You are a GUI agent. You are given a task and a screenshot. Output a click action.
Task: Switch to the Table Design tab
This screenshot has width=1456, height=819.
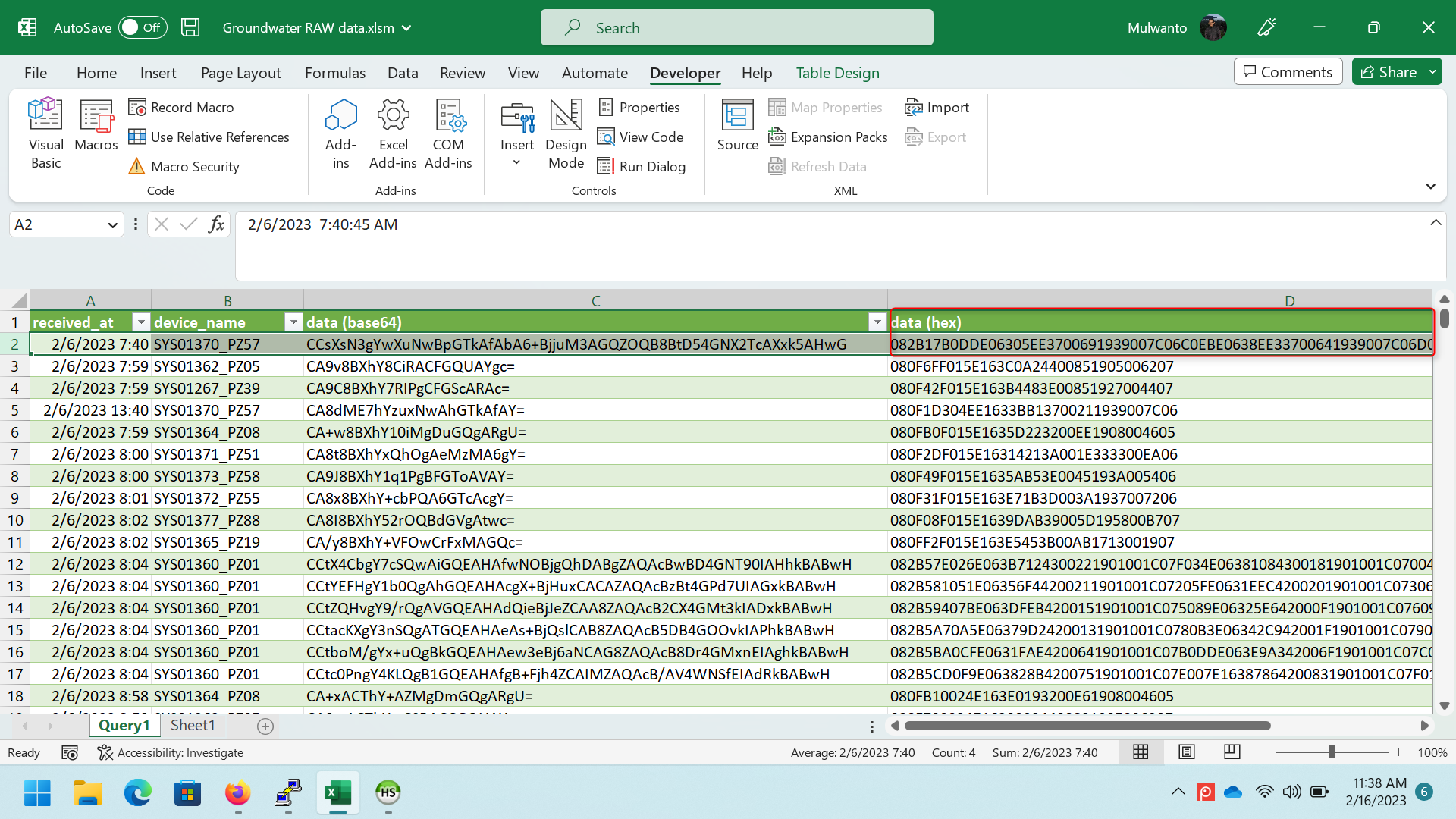pos(837,73)
